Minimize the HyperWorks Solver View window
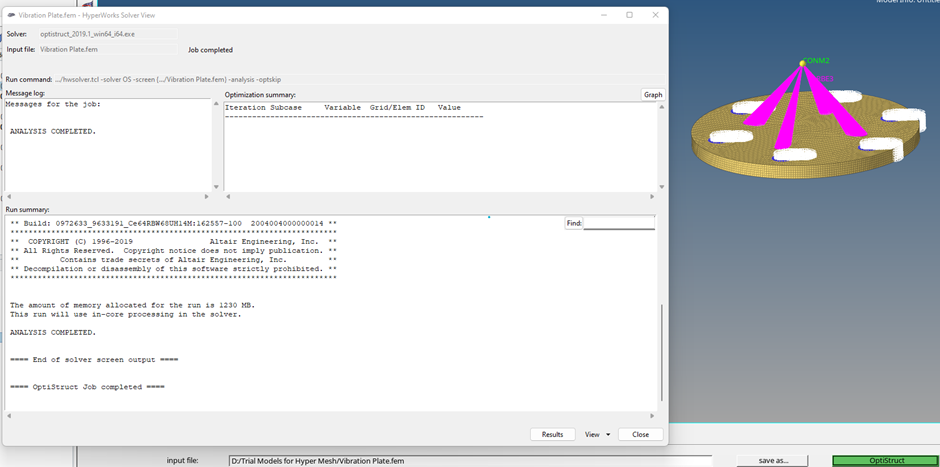This screenshot has width=940, height=467. [603, 15]
